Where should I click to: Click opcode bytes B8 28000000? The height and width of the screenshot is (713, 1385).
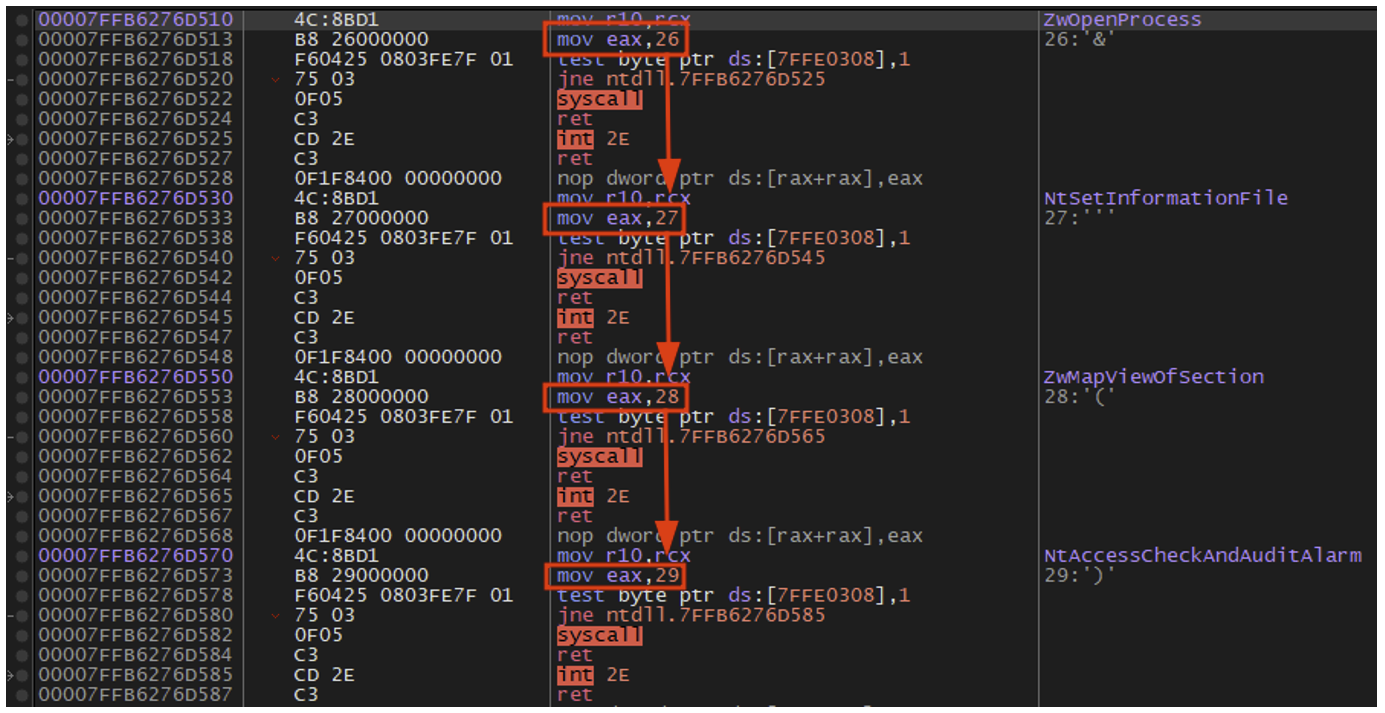click(361, 397)
